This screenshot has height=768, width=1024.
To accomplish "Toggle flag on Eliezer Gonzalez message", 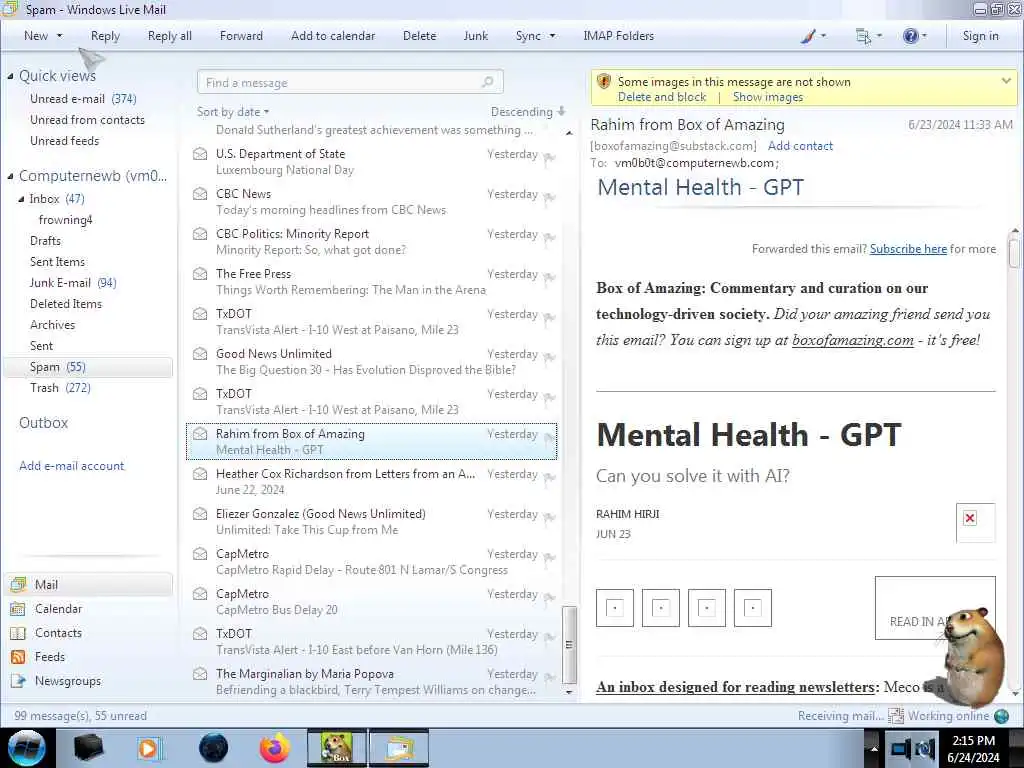I will click(549, 518).
